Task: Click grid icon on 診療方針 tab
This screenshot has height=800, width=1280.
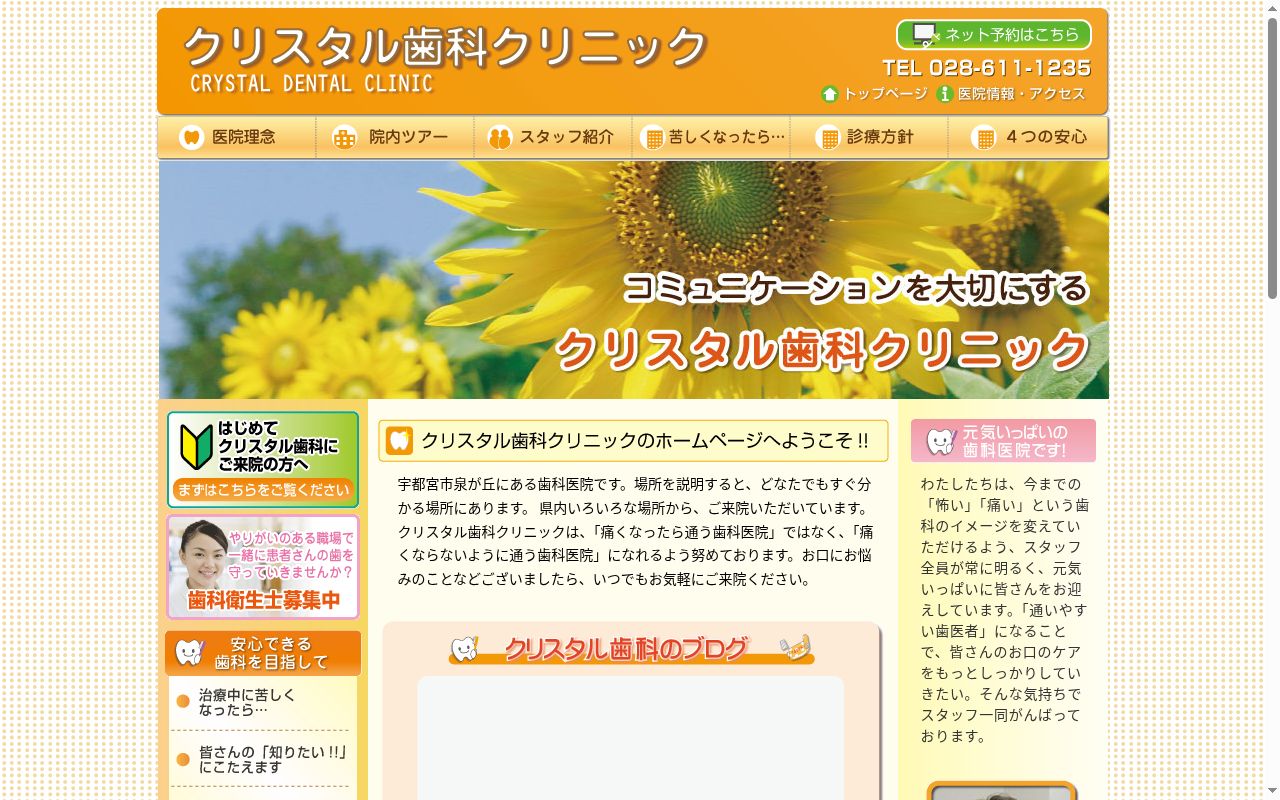Action: pos(828,138)
